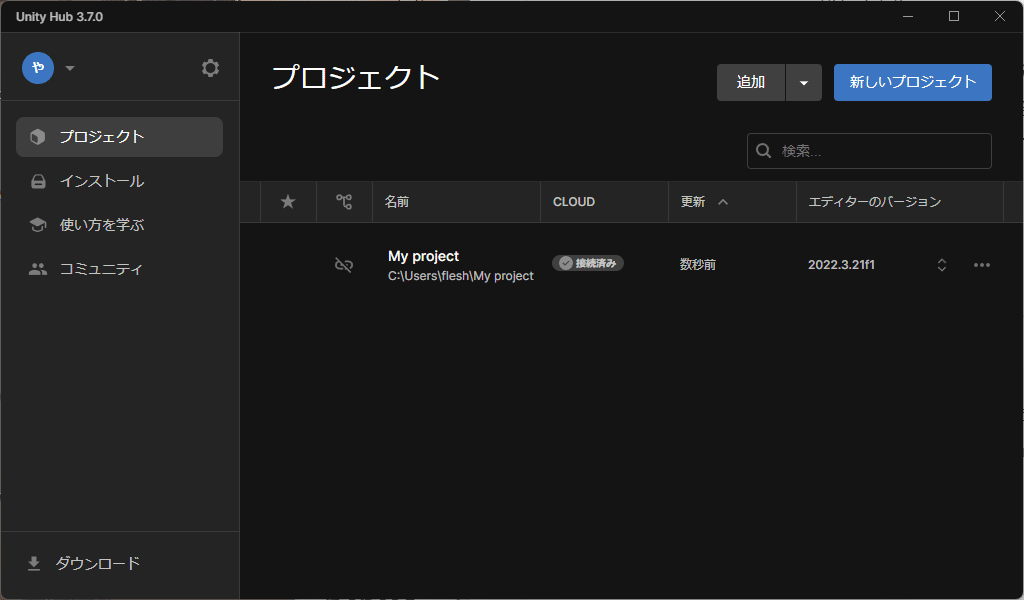Minimize the Unity Hub window
Image resolution: width=1024 pixels, height=600 pixels.
[908, 16]
